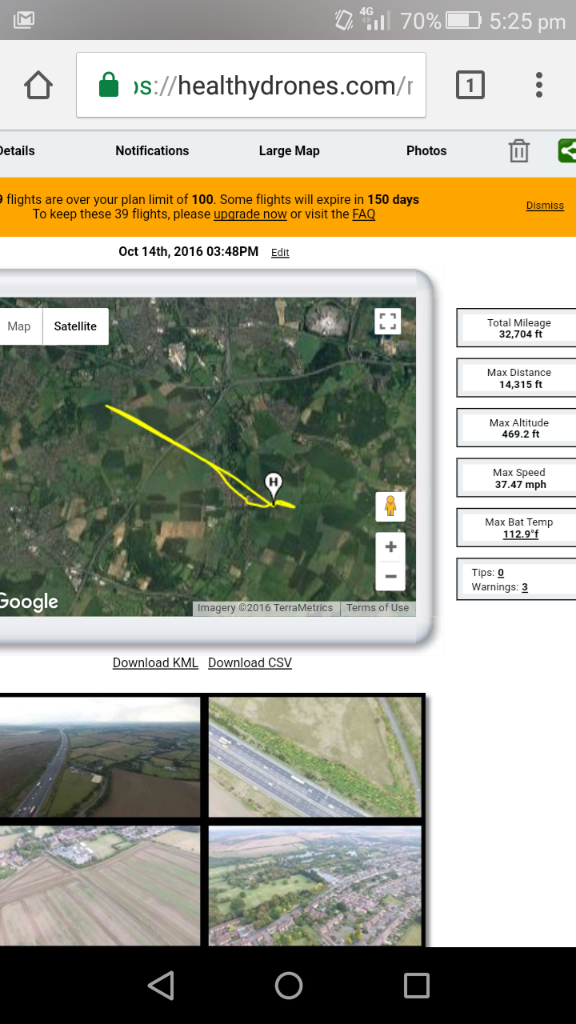This screenshot has width=576, height=1024.
Task: Select the Street View pegman
Action: [x=391, y=506]
